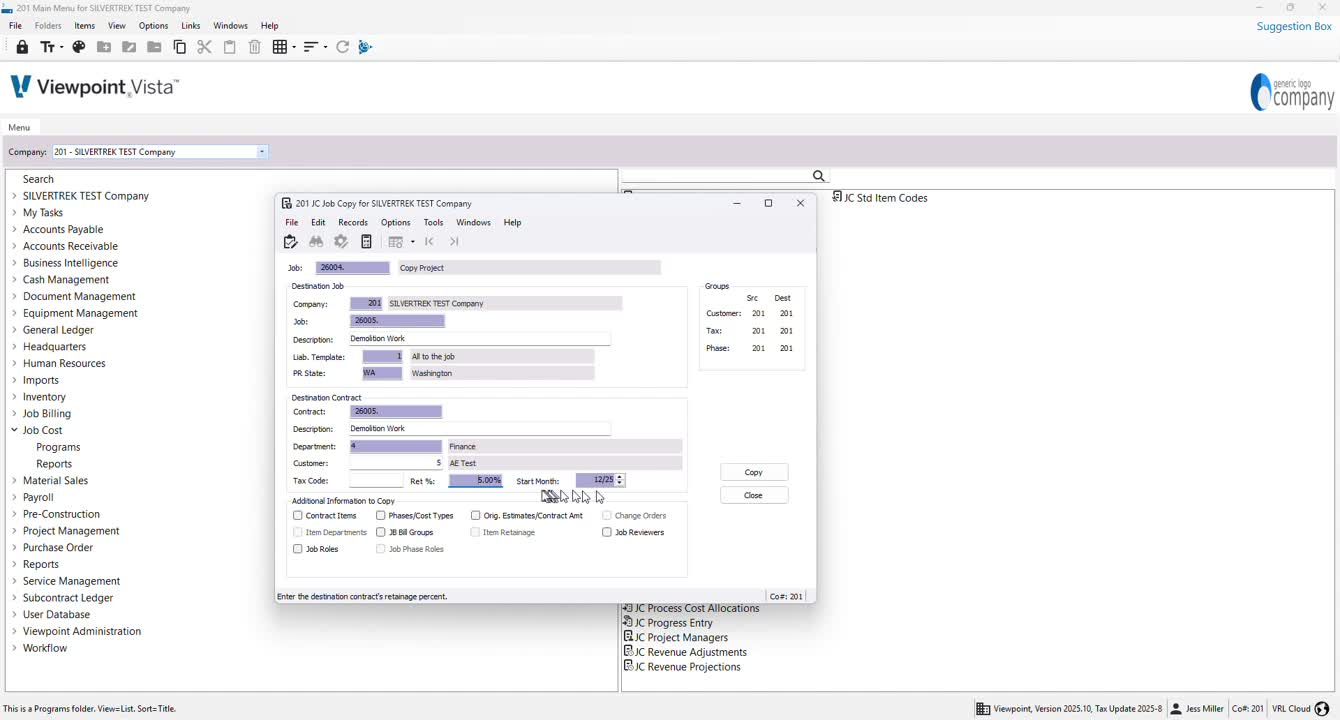Click the destination Job number field
This screenshot has width=1340, height=720.
point(397,321)
